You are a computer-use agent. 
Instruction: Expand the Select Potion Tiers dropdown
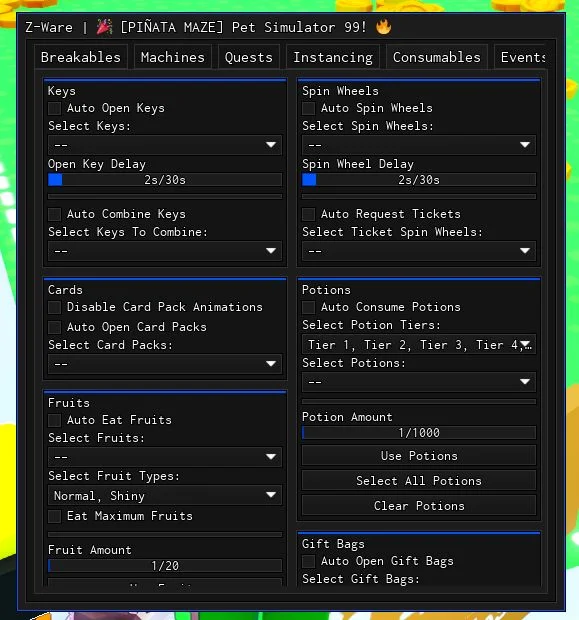(x=419, y=344)
